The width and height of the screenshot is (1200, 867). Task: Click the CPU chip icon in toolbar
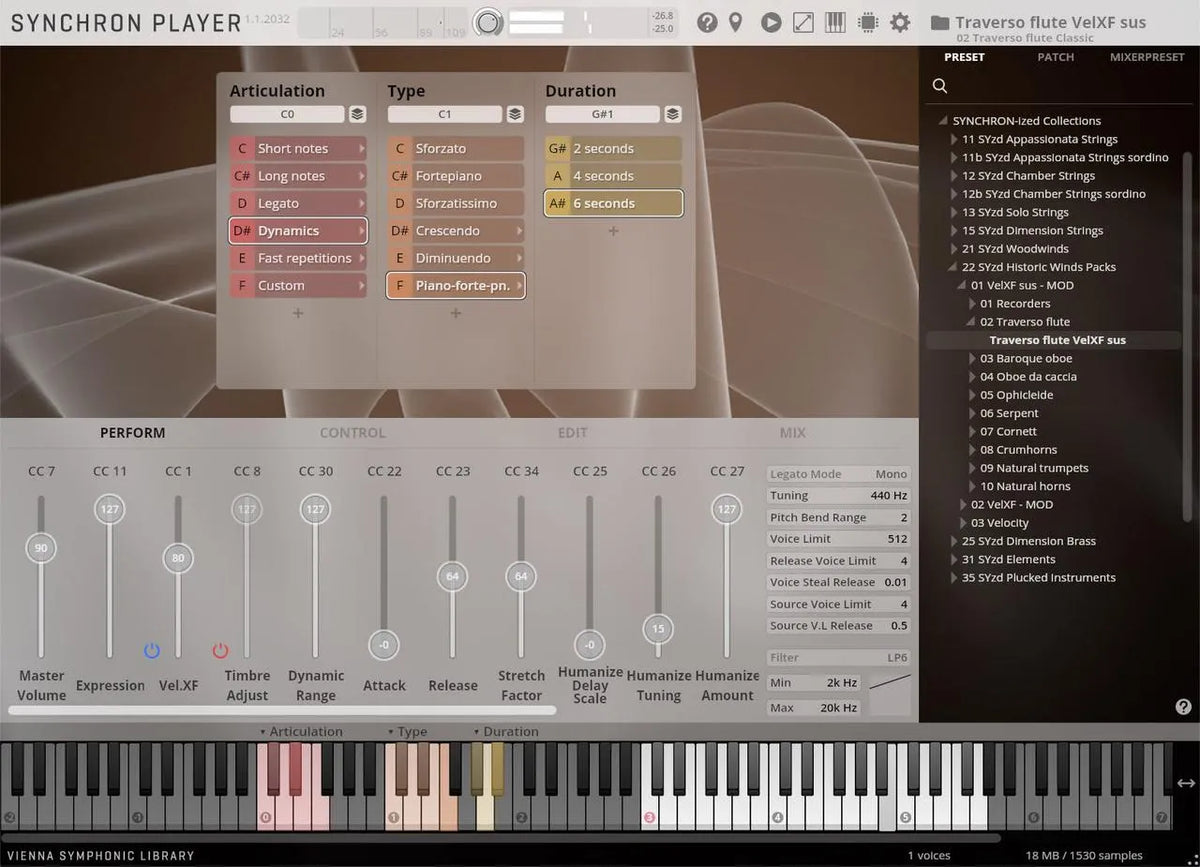pyautogui.click(x=868, y=22)
